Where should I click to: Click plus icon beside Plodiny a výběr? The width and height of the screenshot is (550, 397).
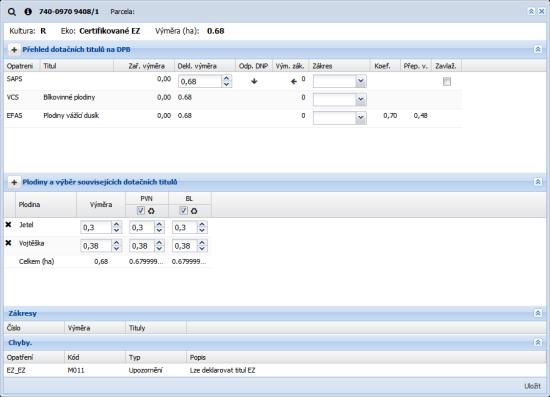tap(14, 182)
